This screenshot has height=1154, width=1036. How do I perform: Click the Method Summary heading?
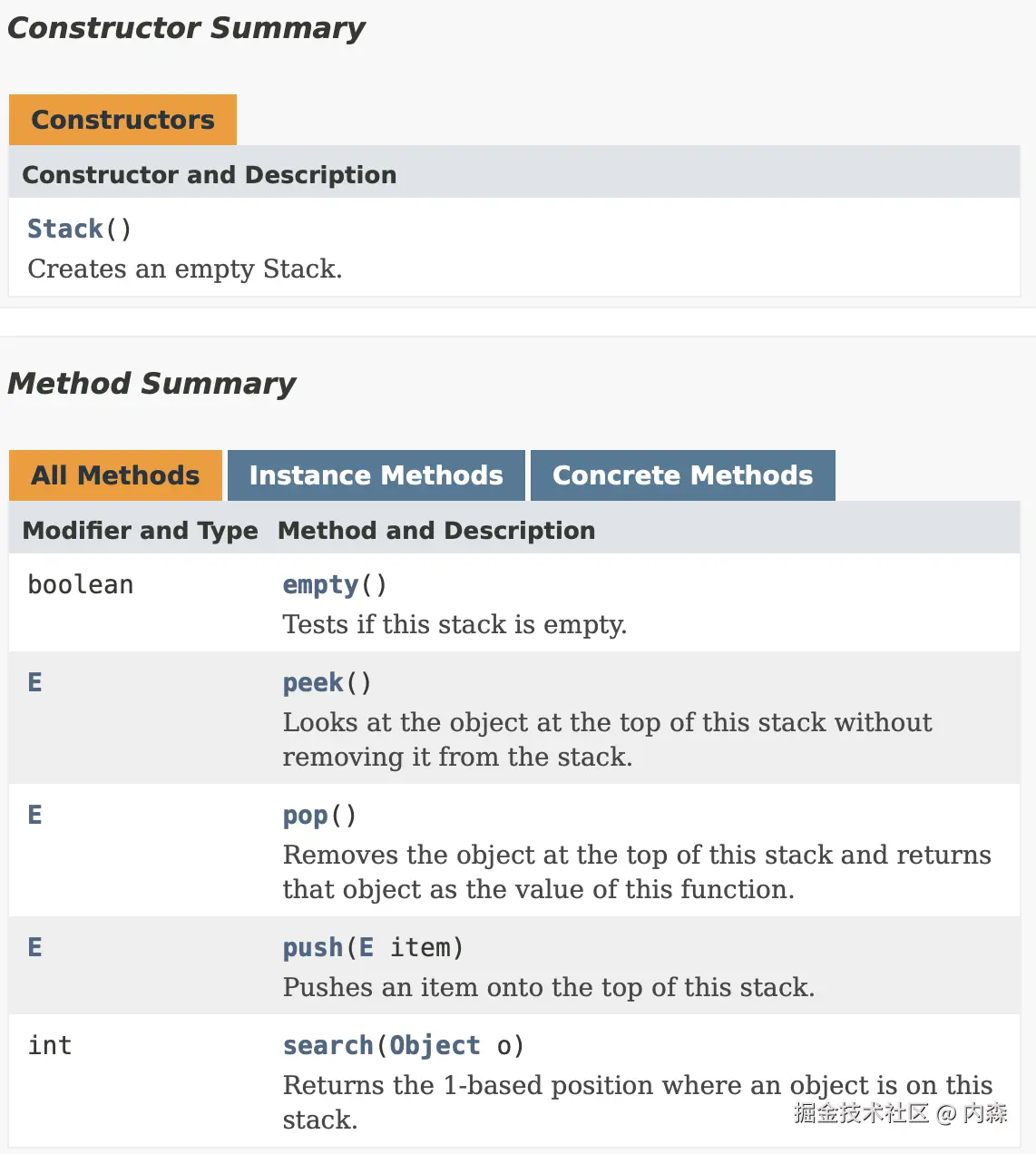(151, 384)
